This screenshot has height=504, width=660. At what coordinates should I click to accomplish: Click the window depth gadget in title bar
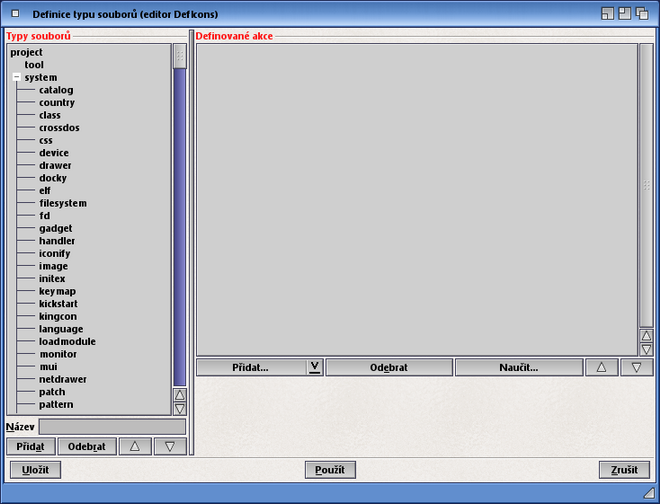click(x=643, y=14)
